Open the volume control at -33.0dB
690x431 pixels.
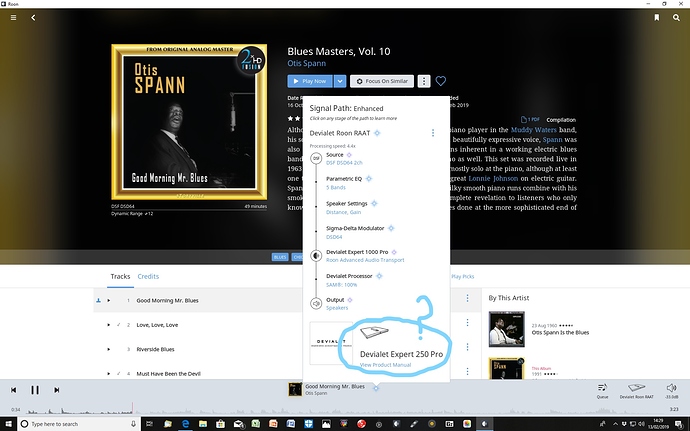672,390
